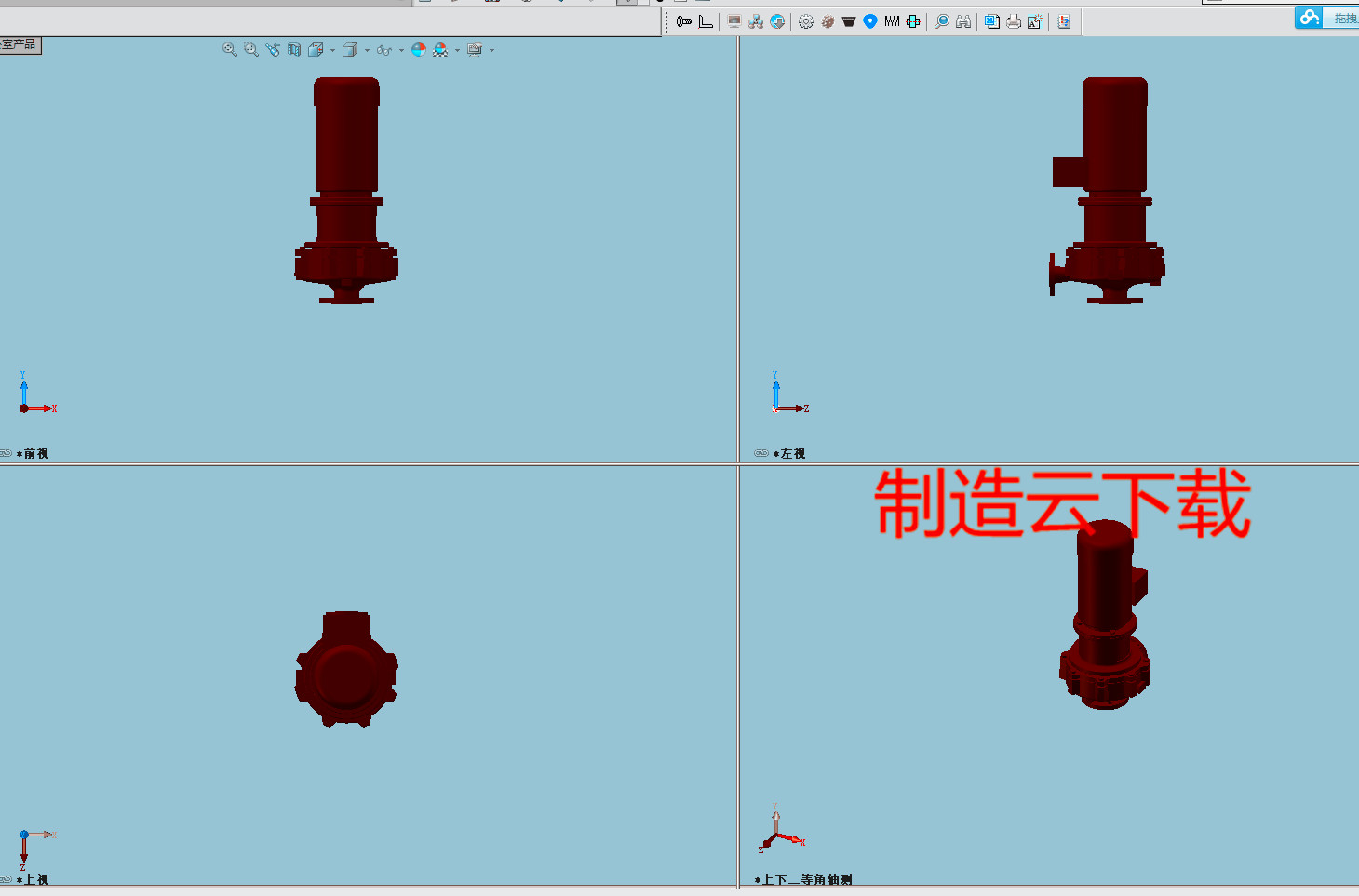The width and height of the screenshot is (1359, 896).
Task: Click the pump model in the Front viewport
Action: click(346, 191)
